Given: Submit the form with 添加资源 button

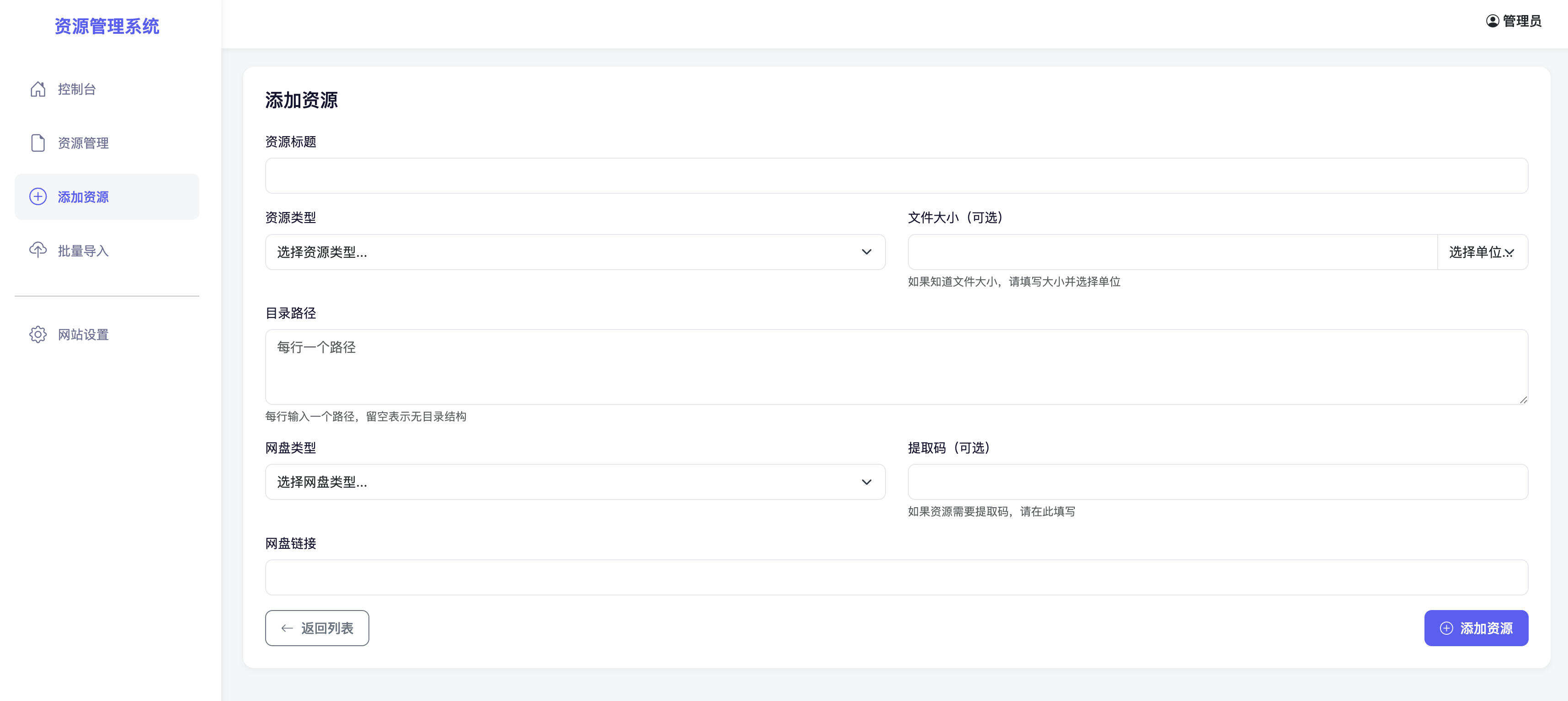Looking at the screenshot, I should 1476,627.
